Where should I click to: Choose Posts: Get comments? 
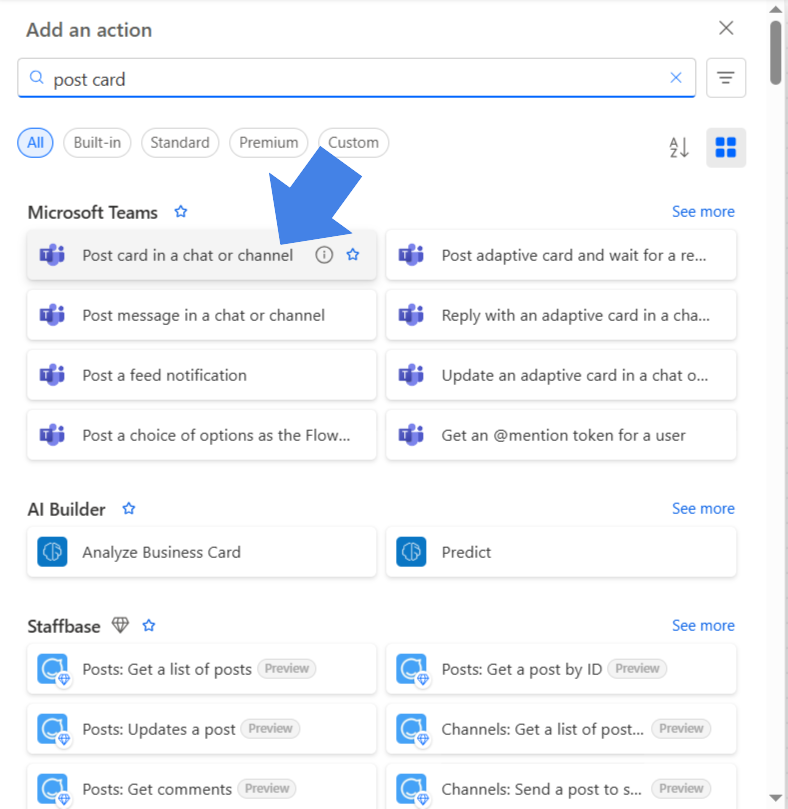pos(201,787)
